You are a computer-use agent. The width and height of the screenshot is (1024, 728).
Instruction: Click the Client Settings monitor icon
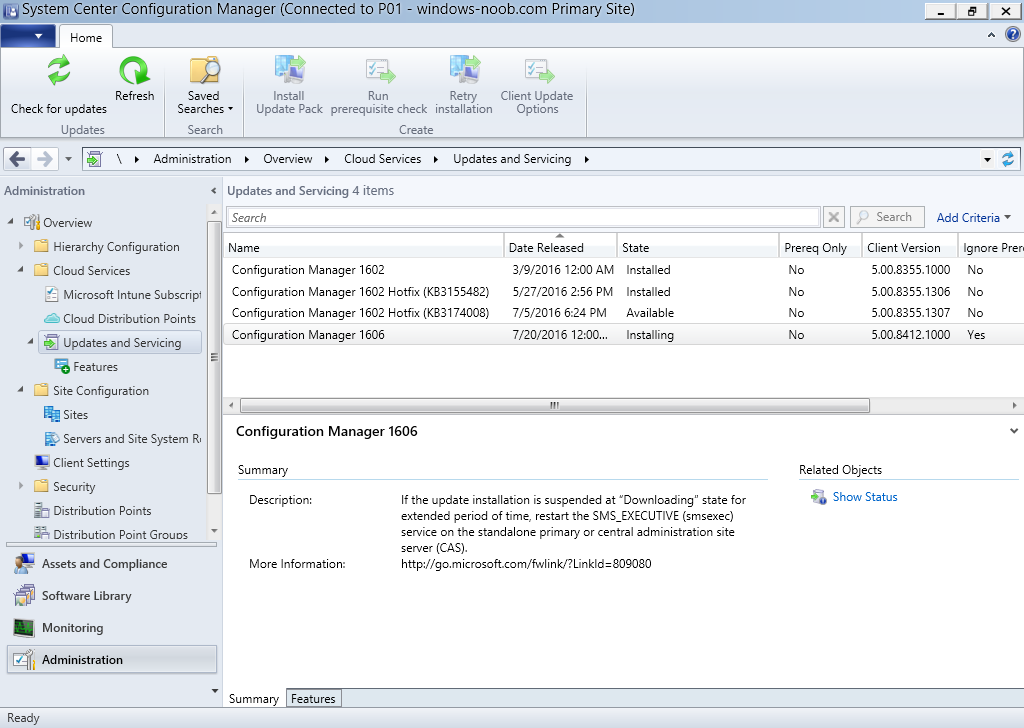click(42, 462)
